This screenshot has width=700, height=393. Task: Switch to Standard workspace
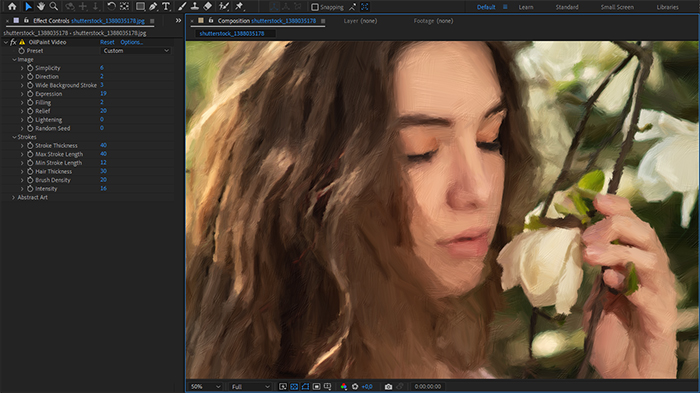click(567, 7)
